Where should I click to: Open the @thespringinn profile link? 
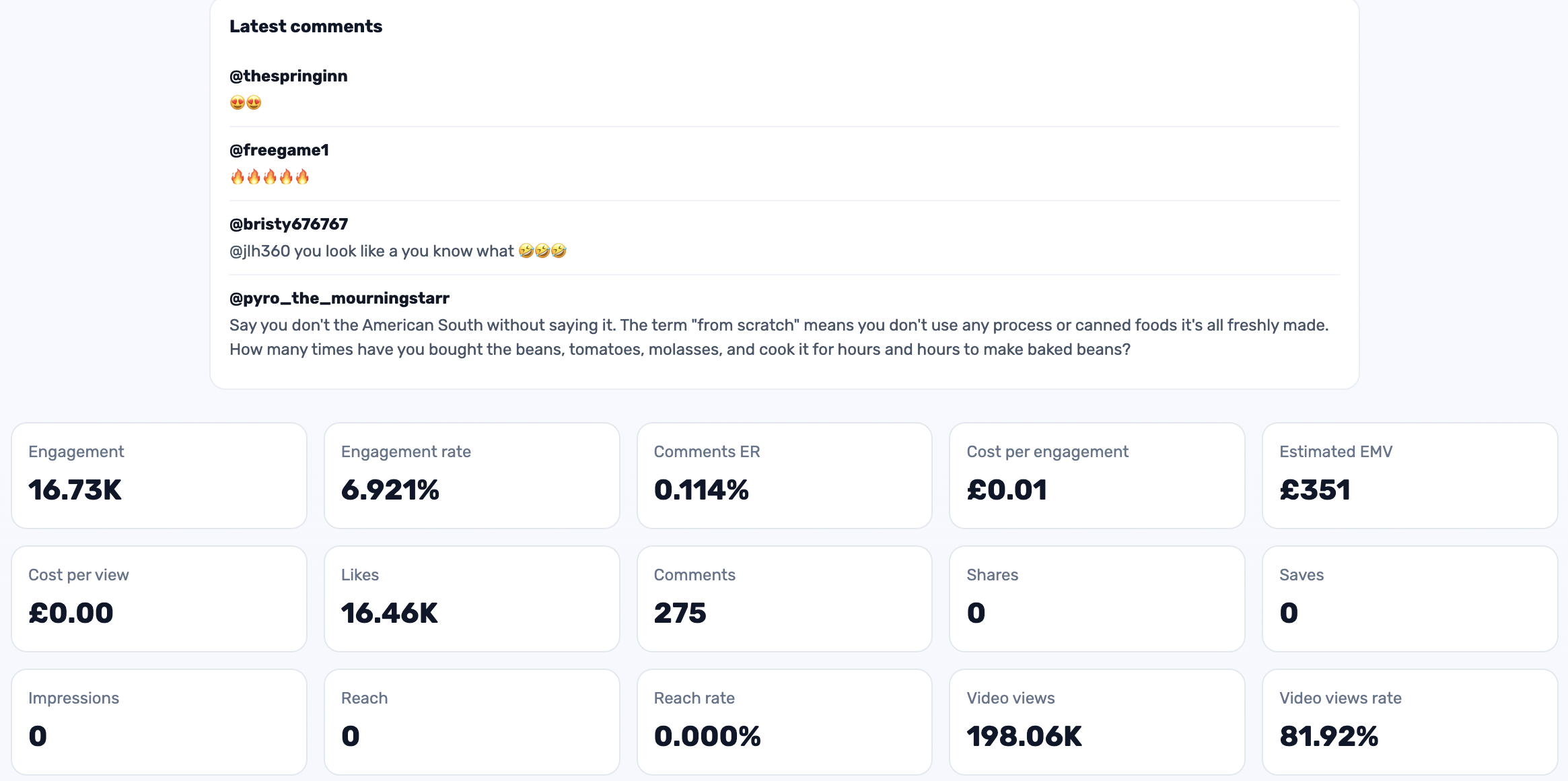pyautogui.click(x=288, y=75)
